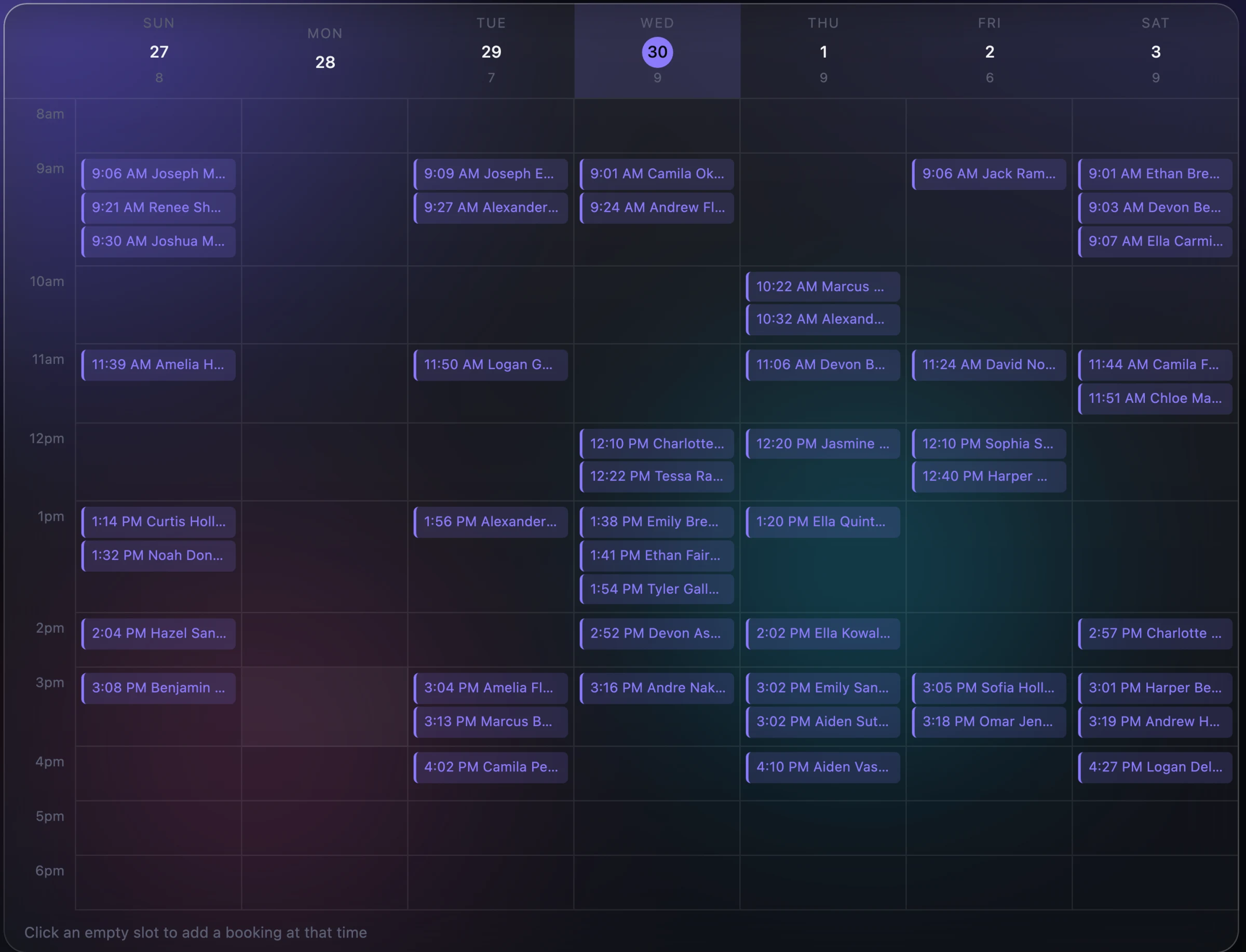Select Wednesday 30 in the day header

coord(657,52)
